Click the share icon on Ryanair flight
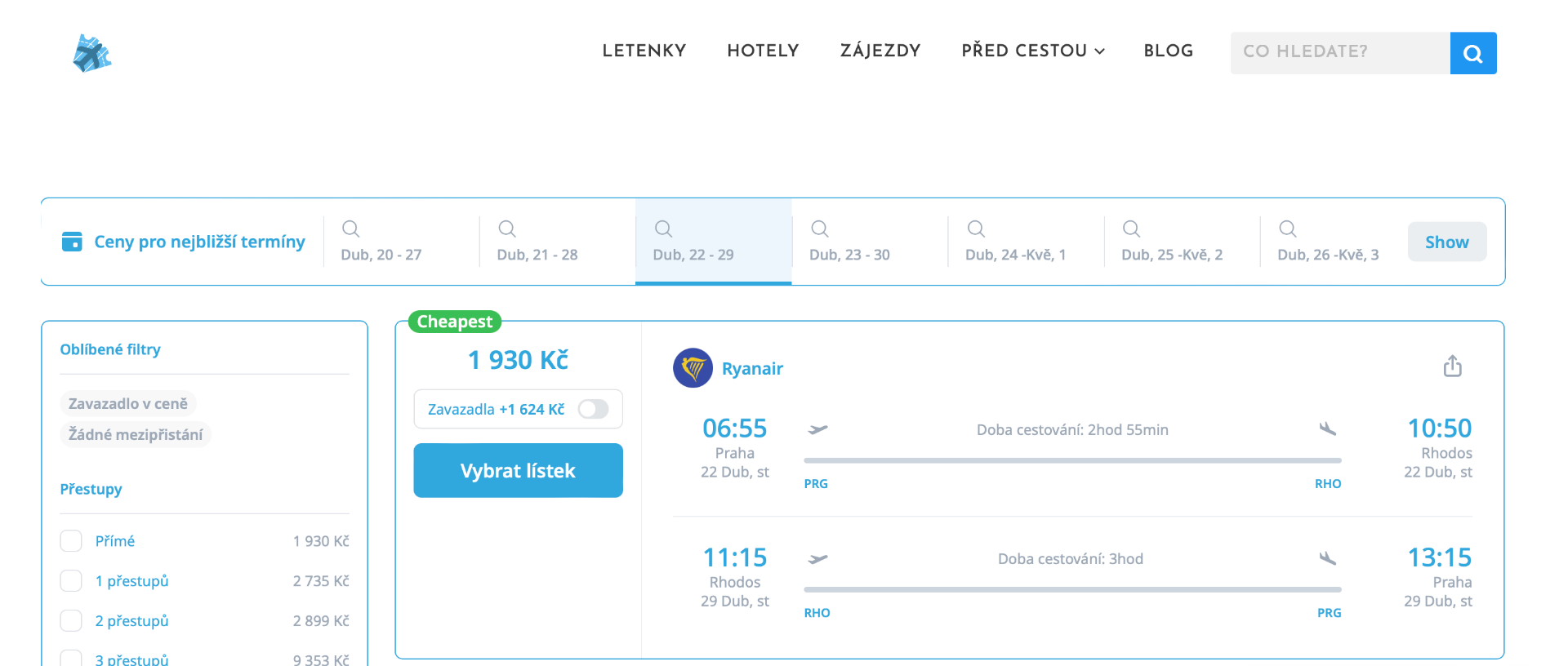 pos(1452,366)
